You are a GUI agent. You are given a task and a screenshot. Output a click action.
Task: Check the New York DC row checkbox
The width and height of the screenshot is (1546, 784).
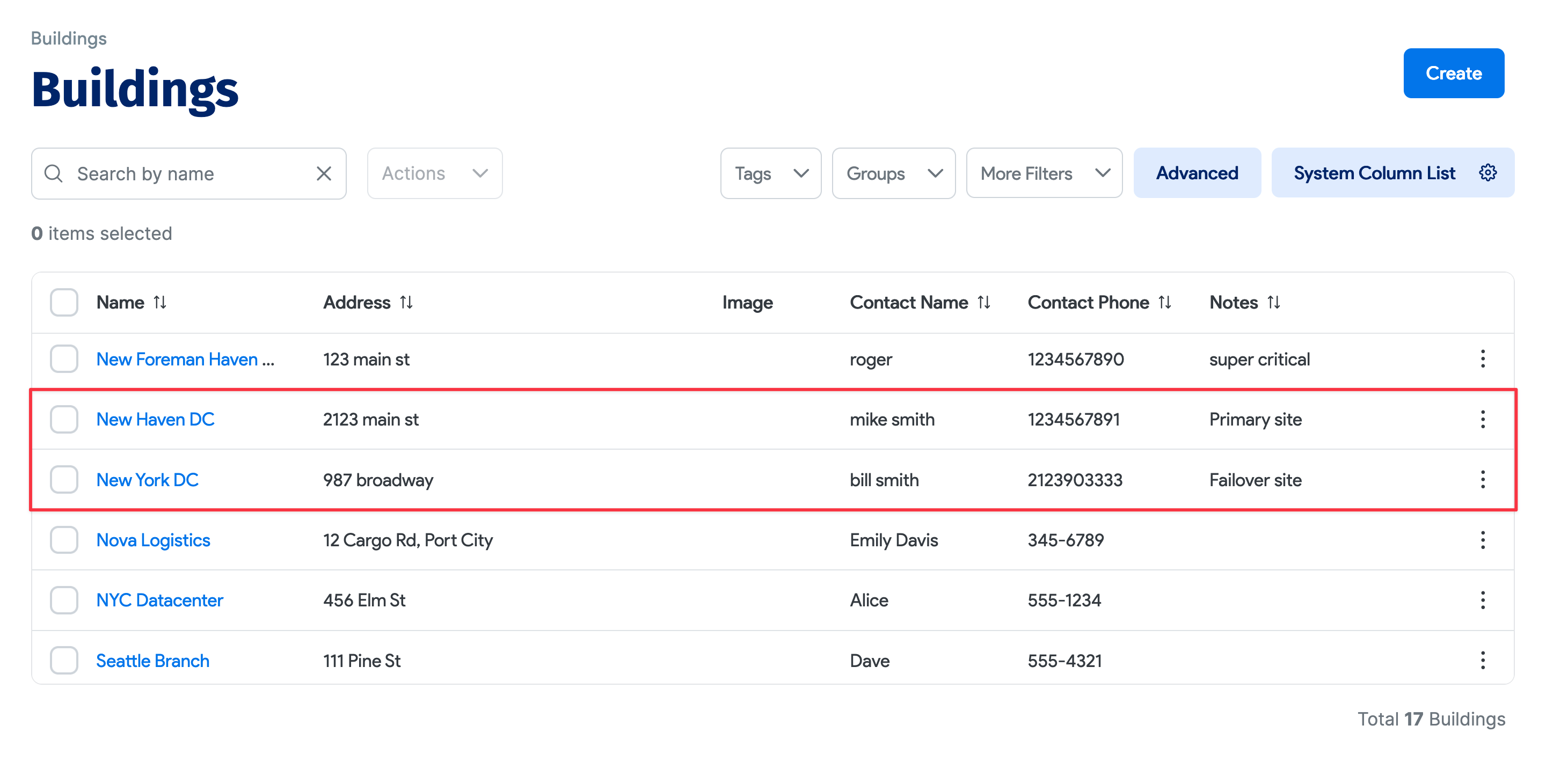pos(64,479)
